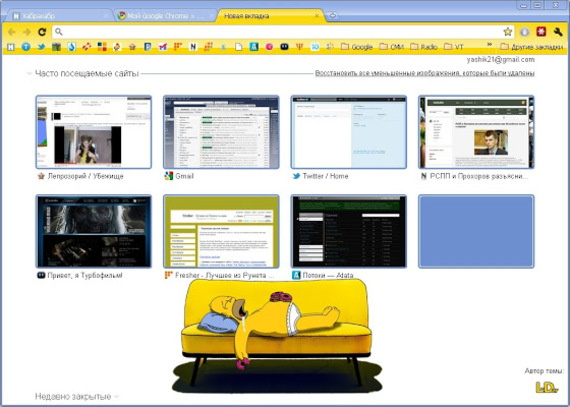
Task: Open the orange psi symbol bookmark
Action: (x=300, y=47)
